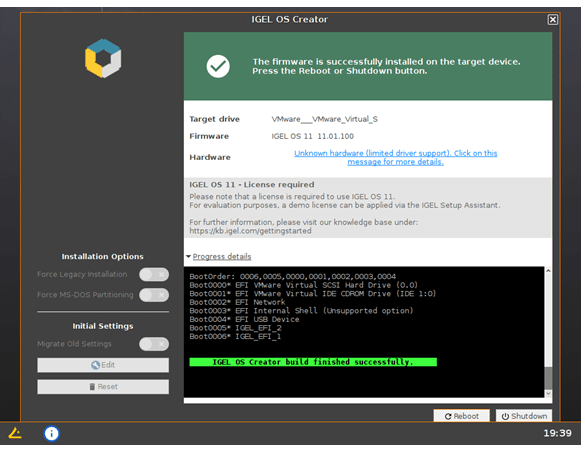Click the License required heading
Viewport: 585px width, 453px height.
(x=252, y=185)
